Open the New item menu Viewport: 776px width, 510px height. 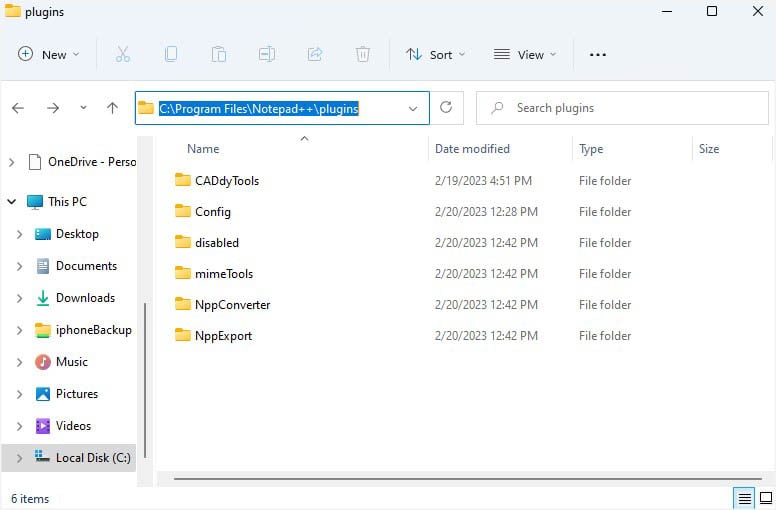(x=48, y=54)
